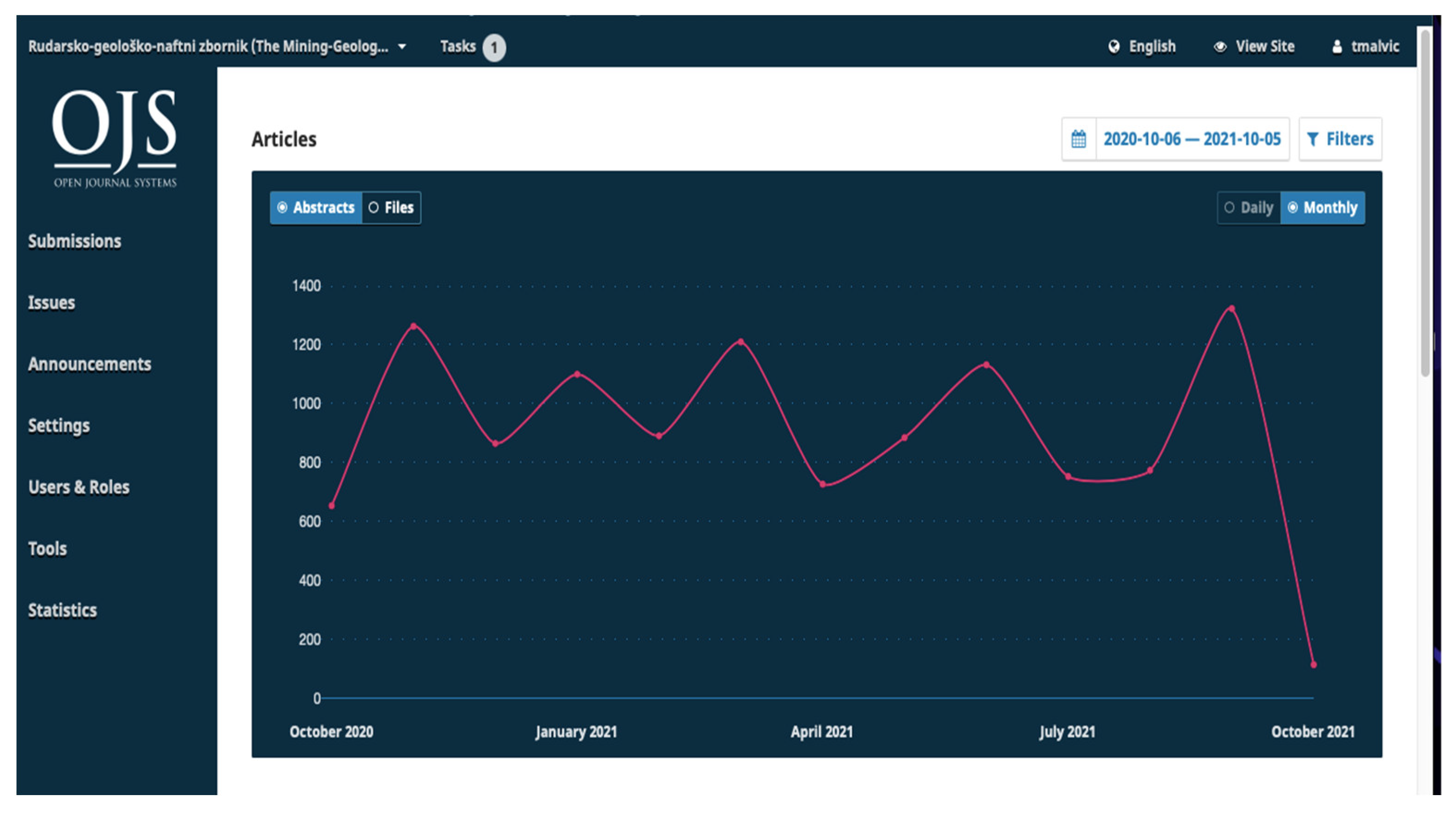The height and width of the screenshot is (815, 1456).
Task: Click the chart peak data point near September 2021
Action: point(1232,309)
